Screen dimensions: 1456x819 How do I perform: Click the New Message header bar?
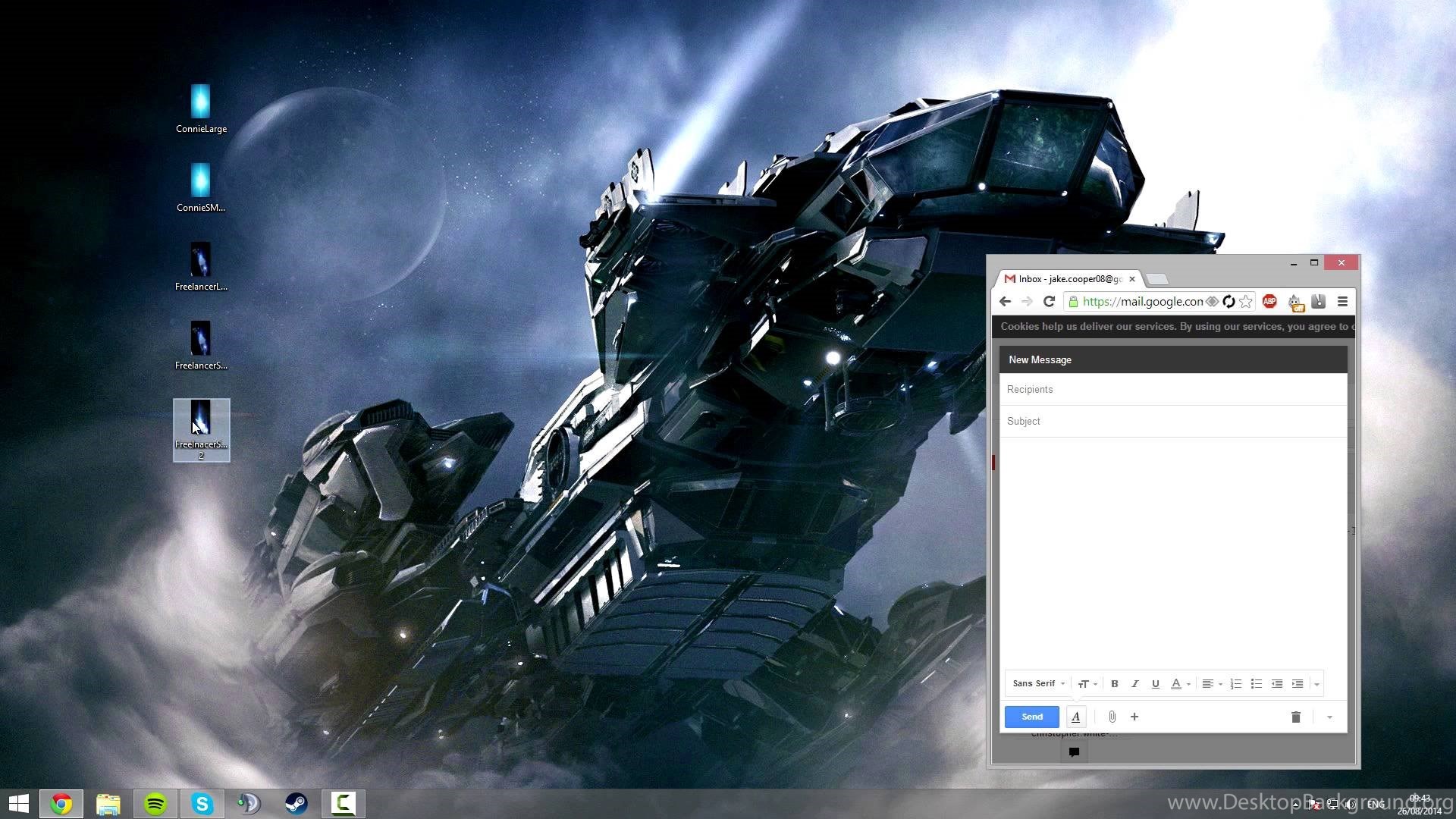1173,359
